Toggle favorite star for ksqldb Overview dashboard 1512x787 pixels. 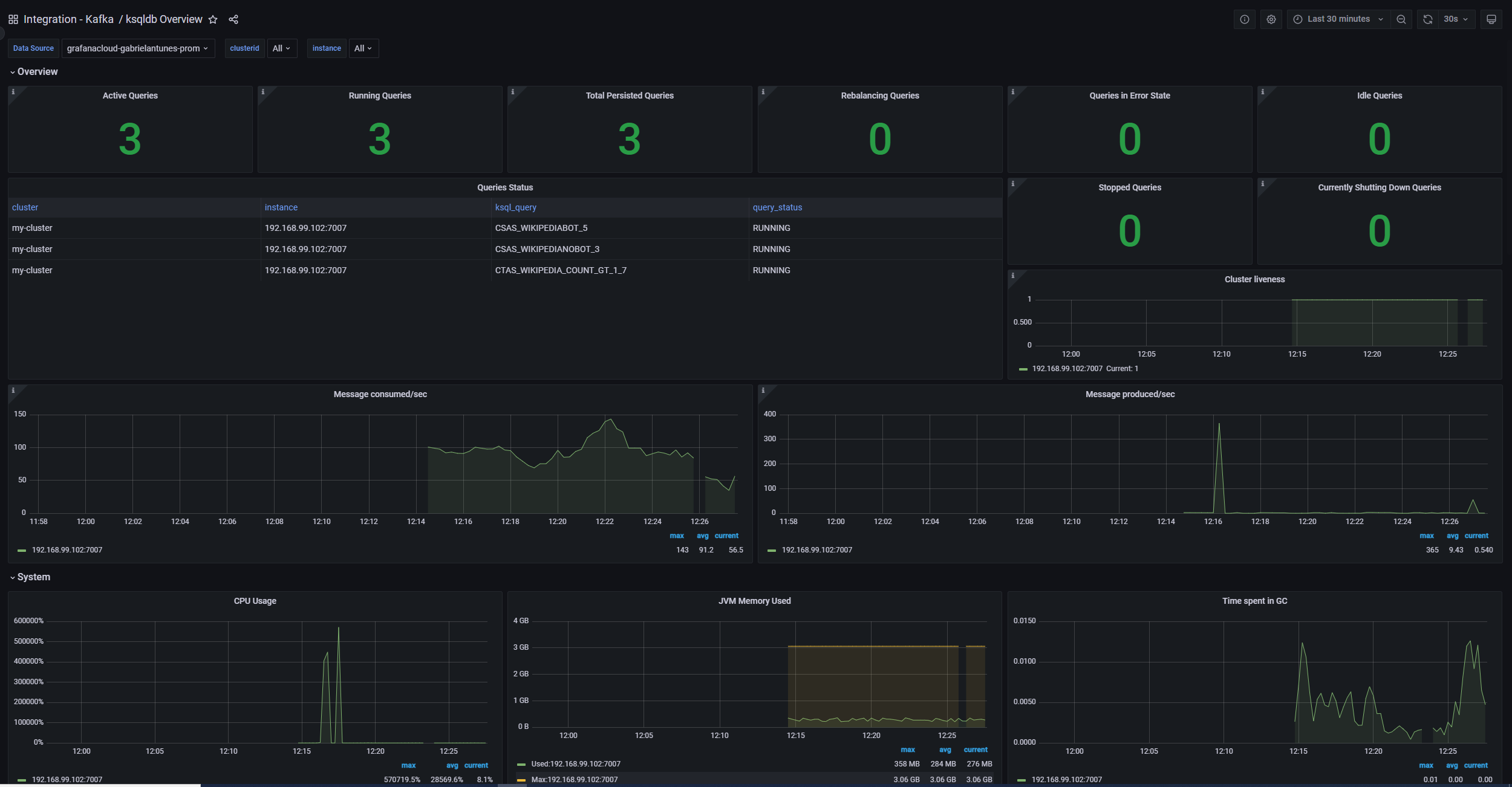click(x=213, y=19)
